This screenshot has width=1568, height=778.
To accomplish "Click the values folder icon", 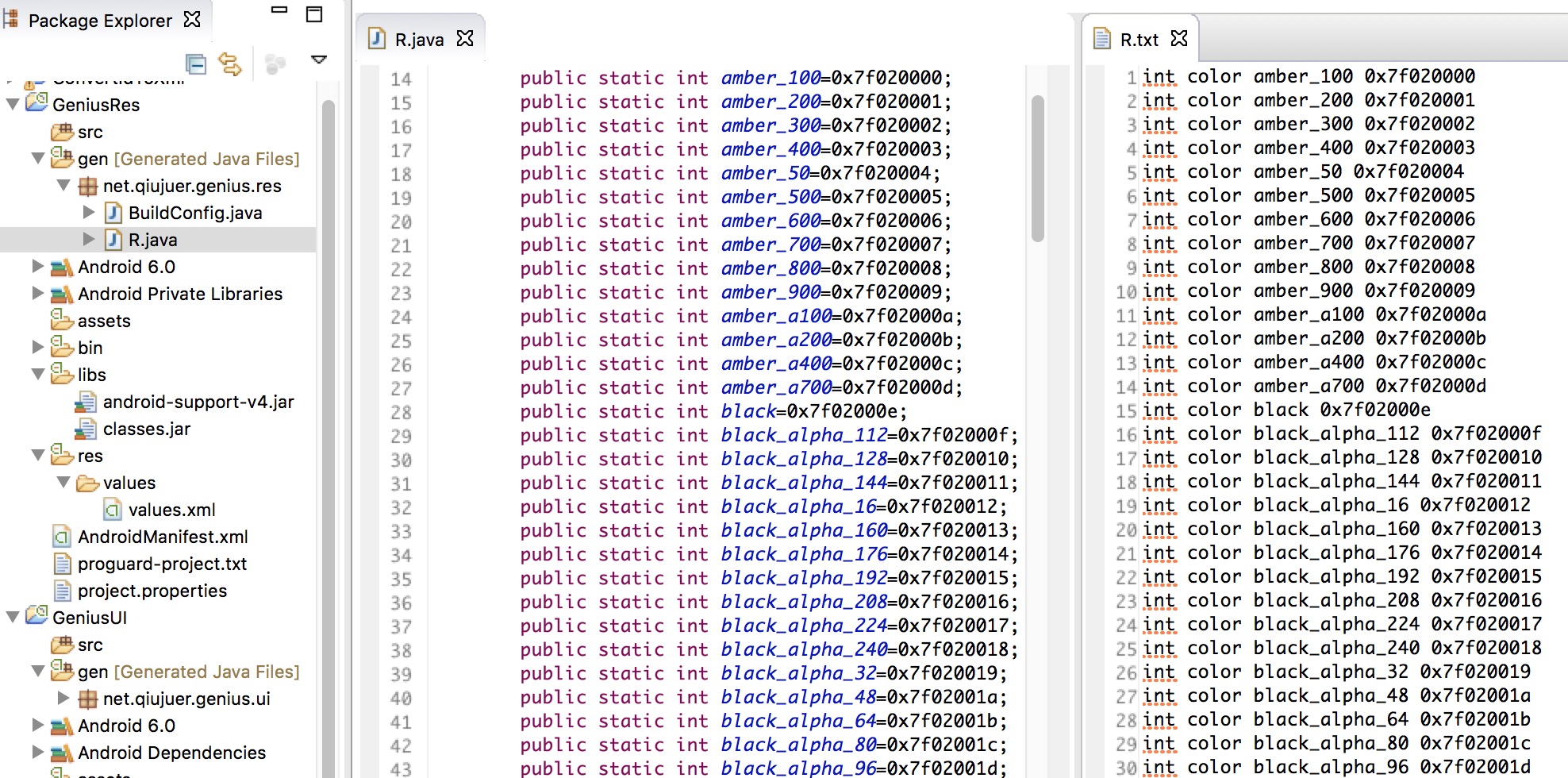I will coord(88,483).
